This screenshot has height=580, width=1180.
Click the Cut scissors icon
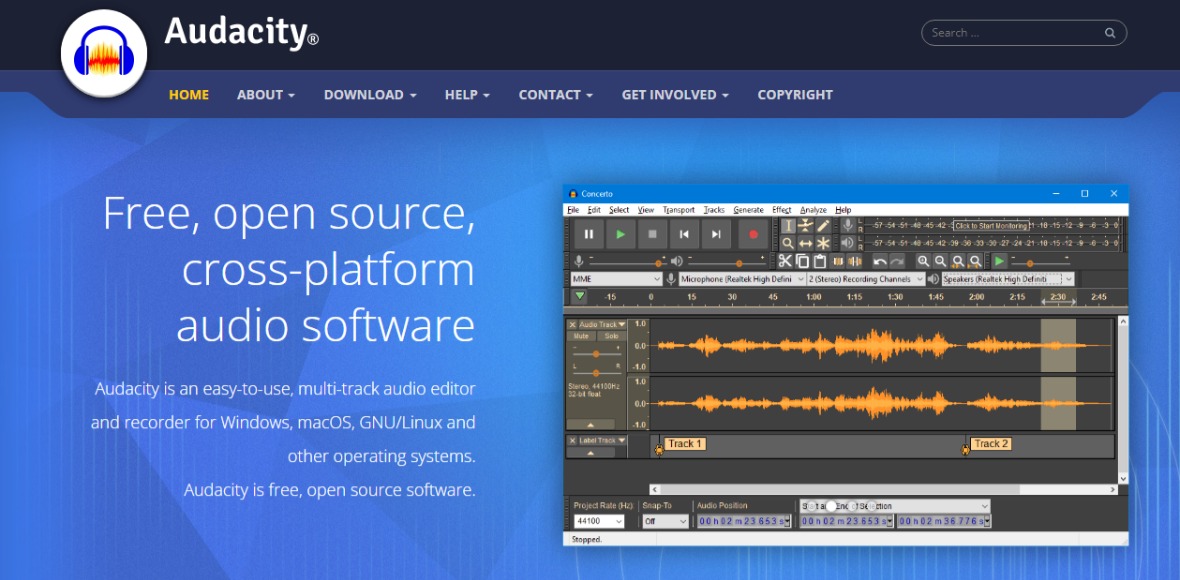pos(785,261)
